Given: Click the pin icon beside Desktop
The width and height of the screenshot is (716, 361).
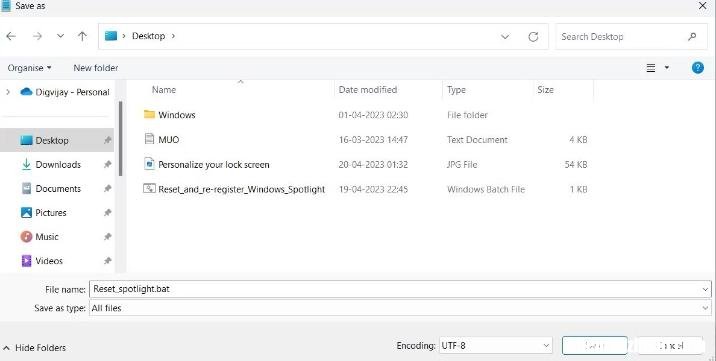Looking at the screenshot, I should (107, 141).
